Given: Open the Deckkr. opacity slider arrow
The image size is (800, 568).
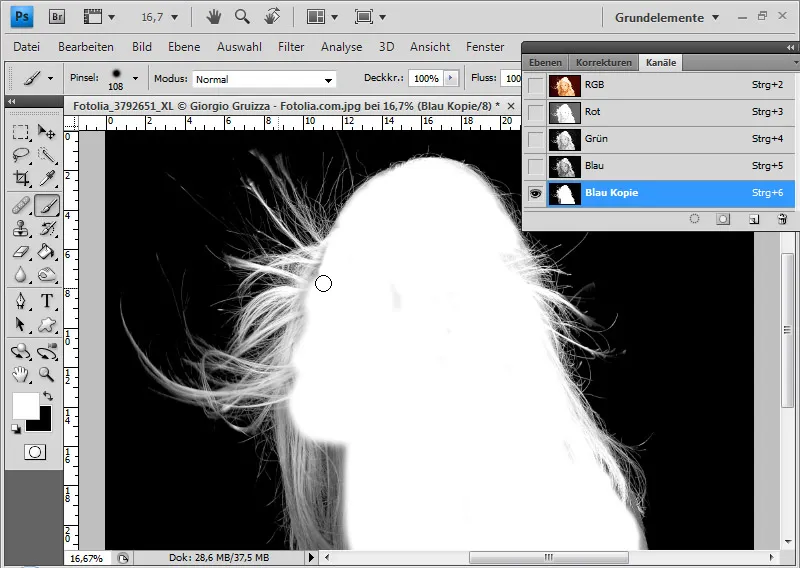Looking at the screenshot, I should click(x=451, y=78).
